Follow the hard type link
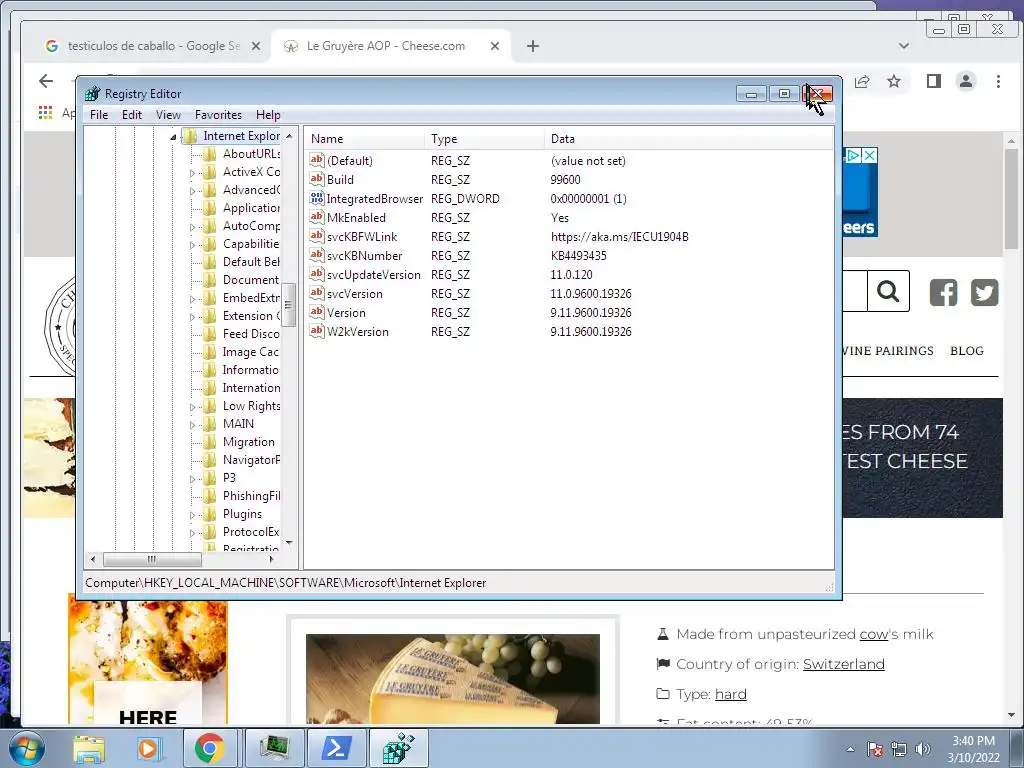The width and height of the screenshot is (1024, 768). coord(731,694)
